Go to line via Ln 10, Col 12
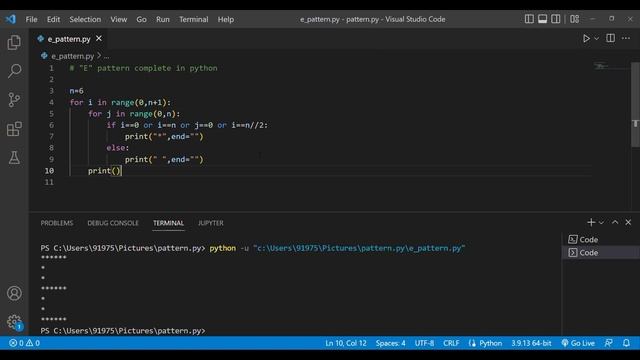The height and width of the screenshot is (360, 640). coord(346,343)
